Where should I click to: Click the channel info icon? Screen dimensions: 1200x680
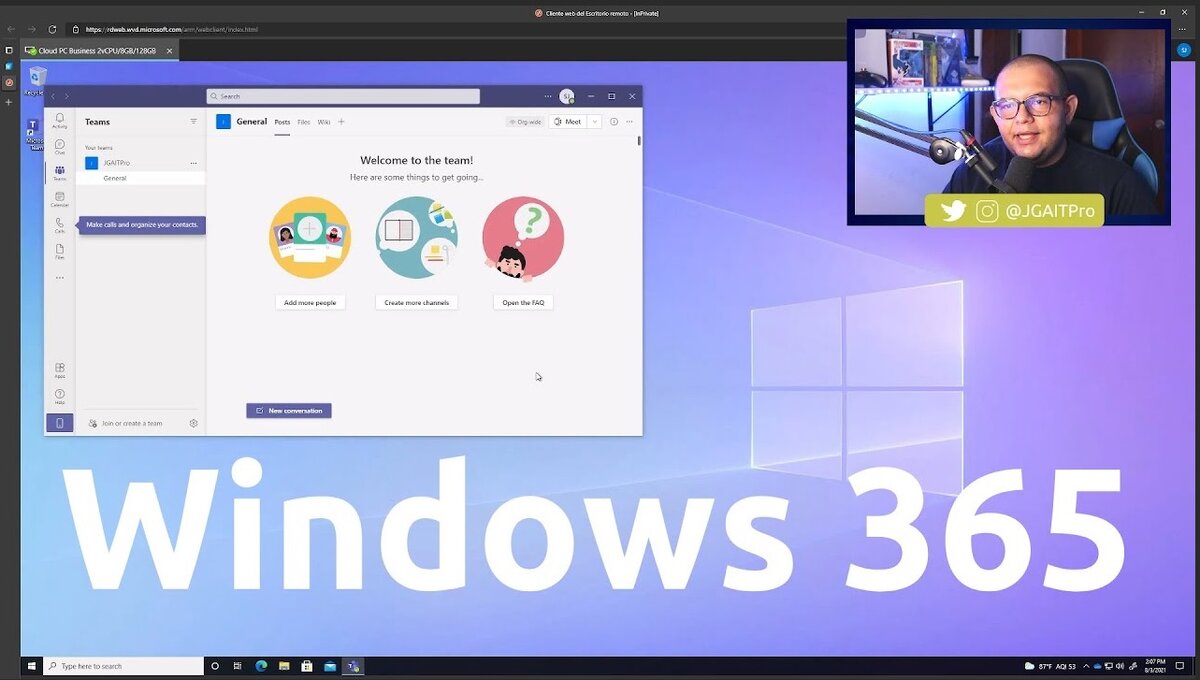(614, 122)
